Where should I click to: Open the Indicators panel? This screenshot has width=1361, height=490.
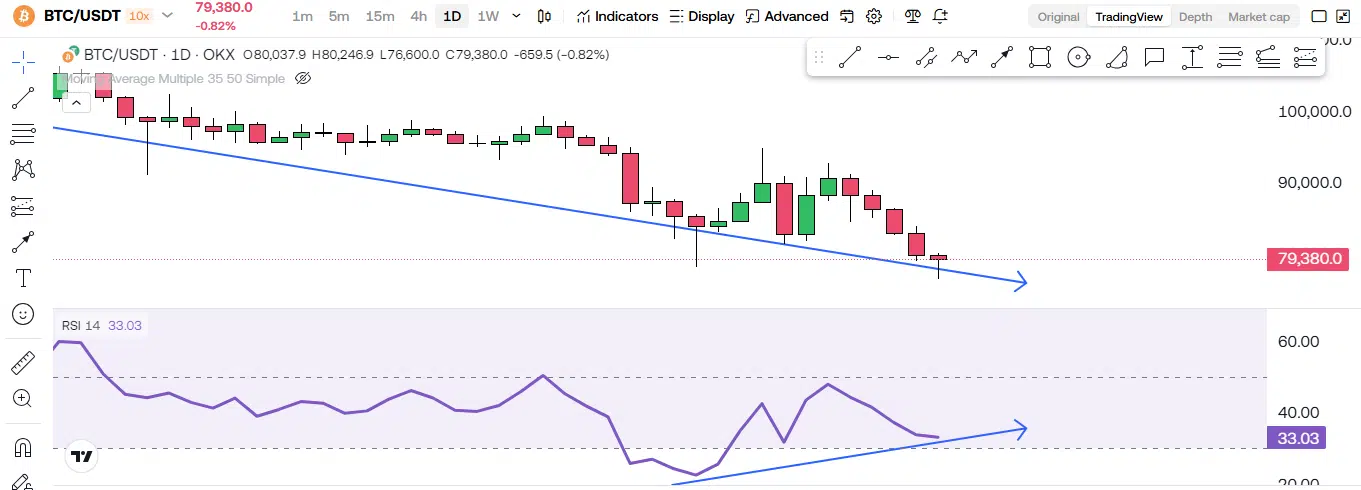click(x=617, y=16)
